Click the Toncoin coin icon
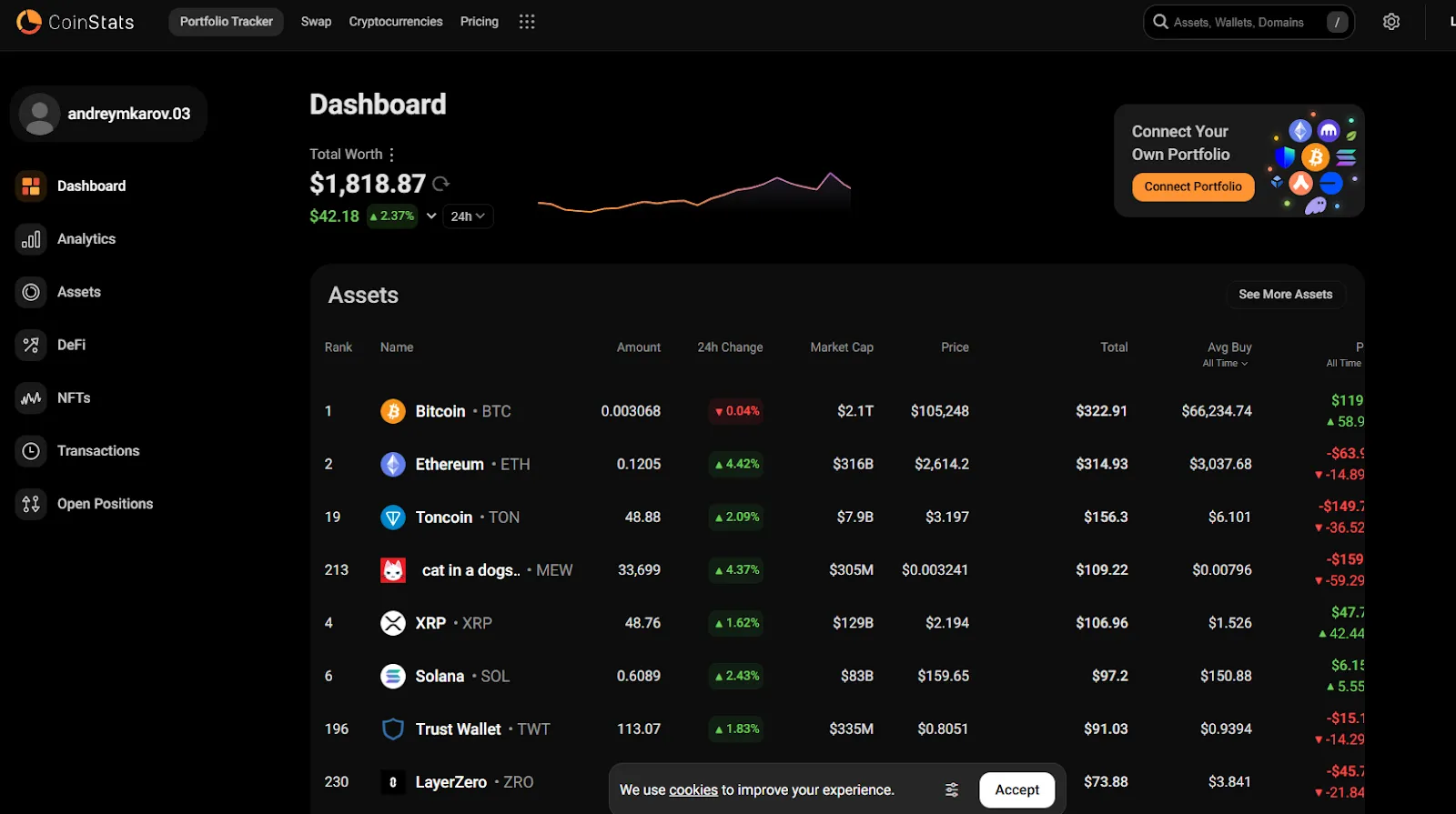Screen dimensions: 1456x814 (393, 518)
